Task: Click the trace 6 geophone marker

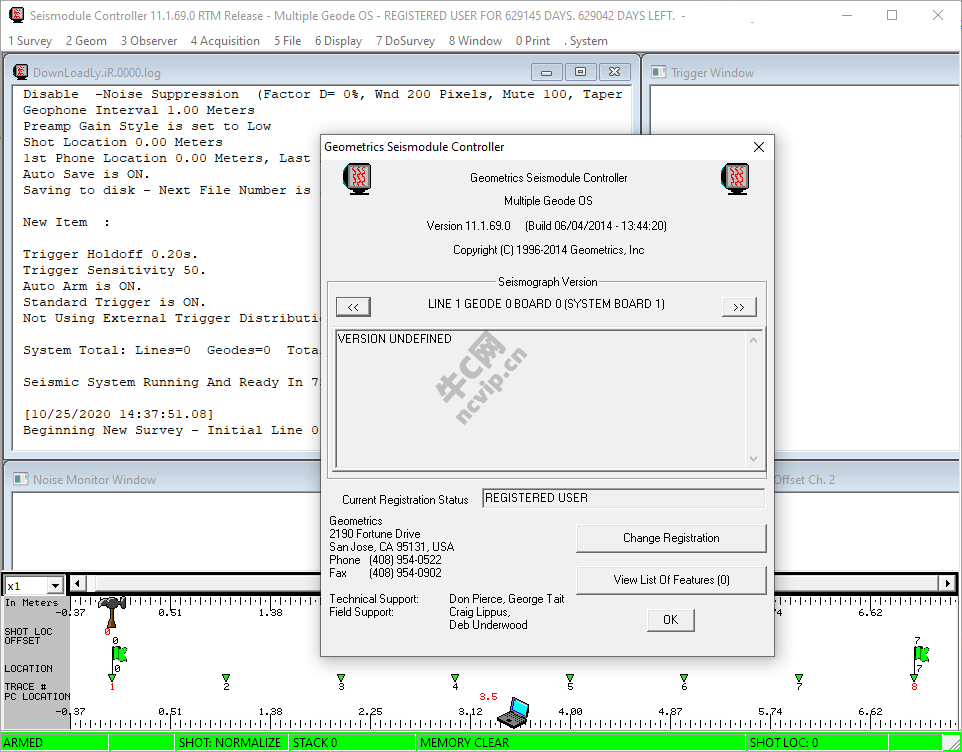Action: (684, 678)
